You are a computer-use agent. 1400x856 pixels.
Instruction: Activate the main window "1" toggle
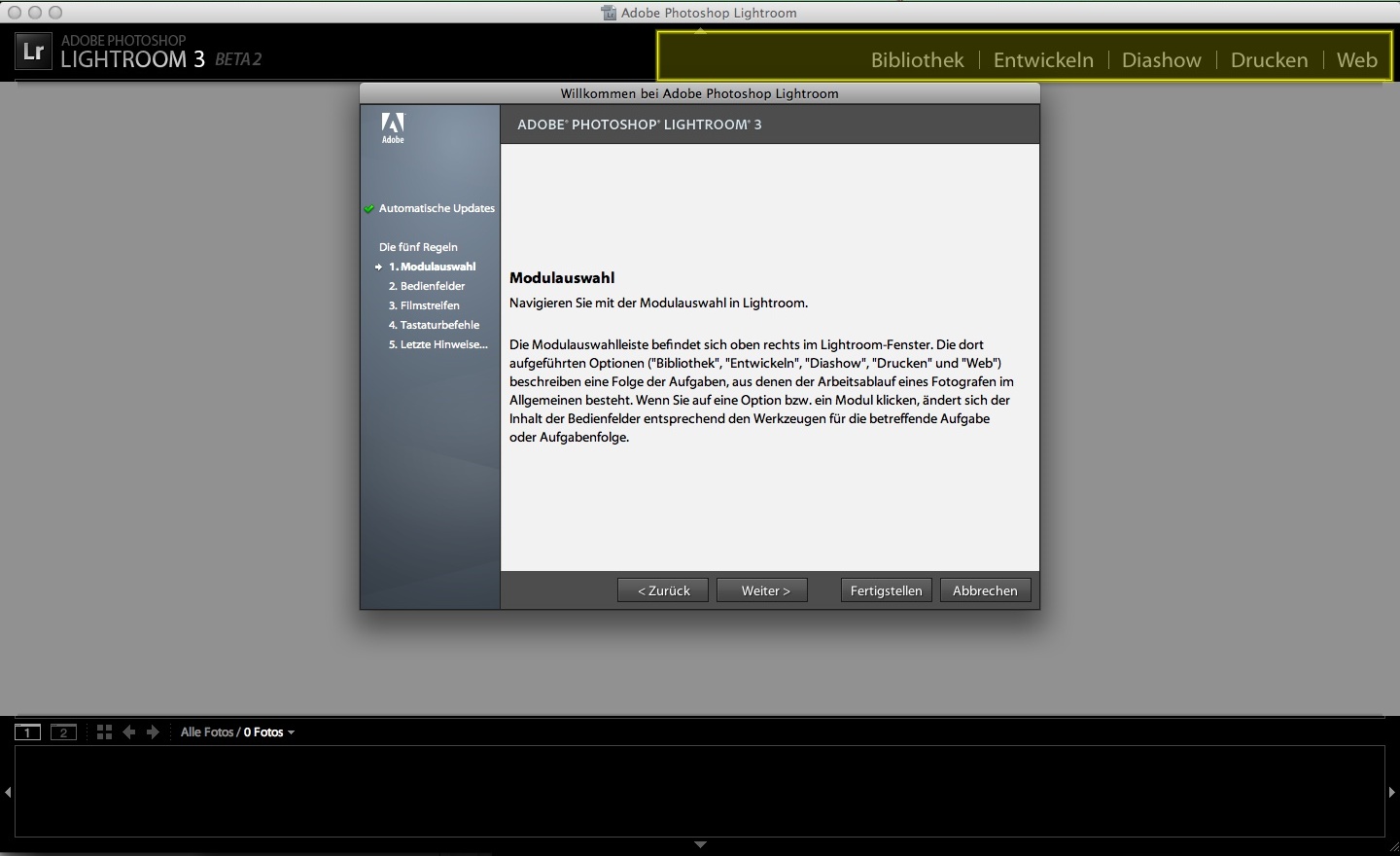point(27,731)
